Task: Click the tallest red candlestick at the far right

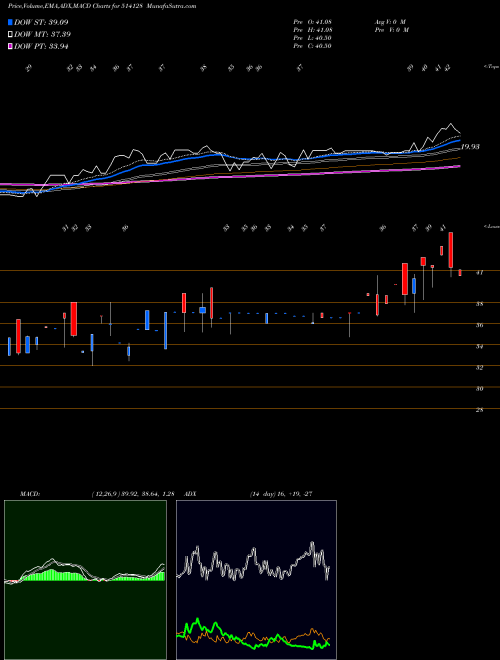Action: [x=451, y=250]
